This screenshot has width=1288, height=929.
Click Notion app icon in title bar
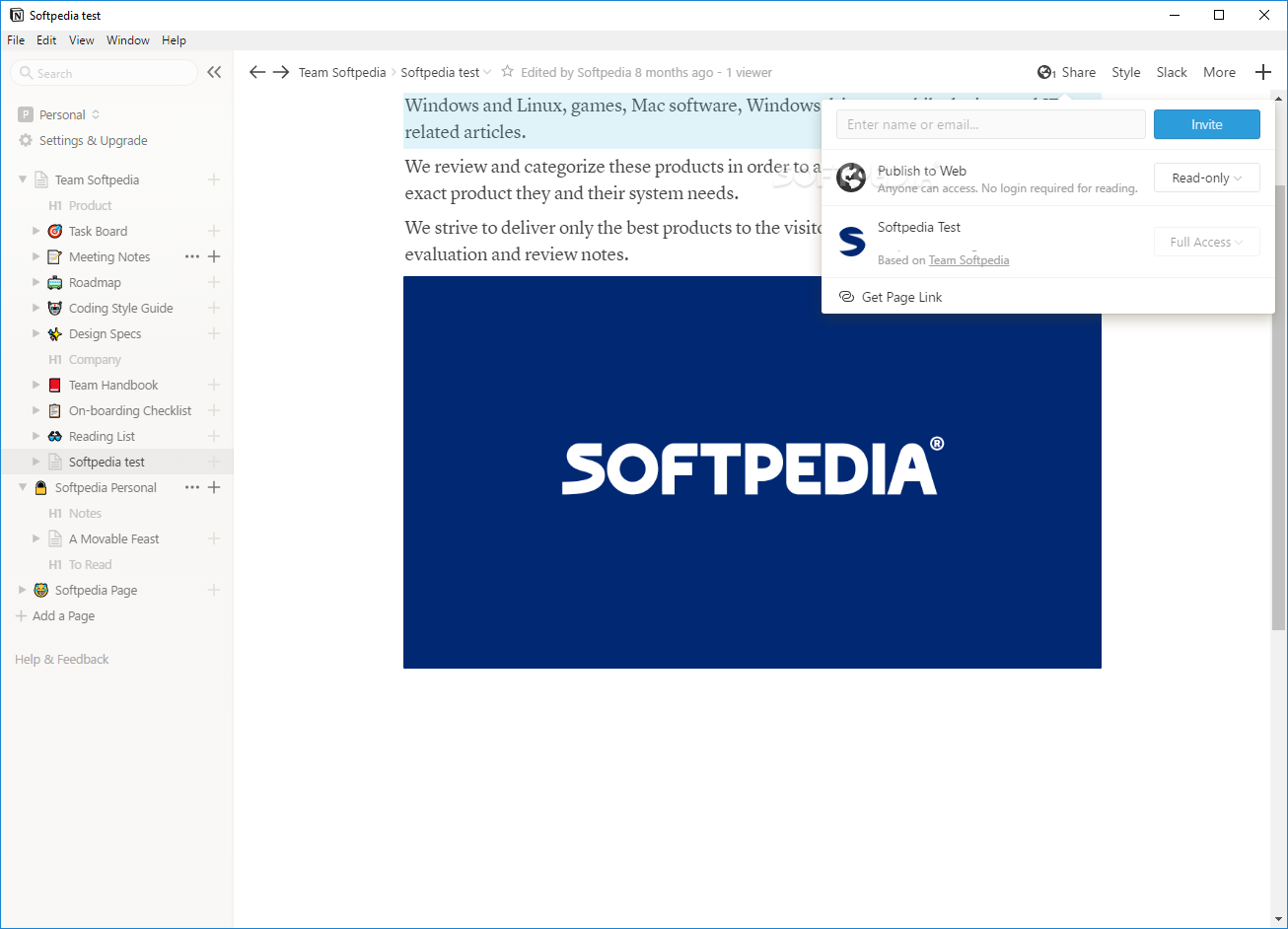(17, 15)
